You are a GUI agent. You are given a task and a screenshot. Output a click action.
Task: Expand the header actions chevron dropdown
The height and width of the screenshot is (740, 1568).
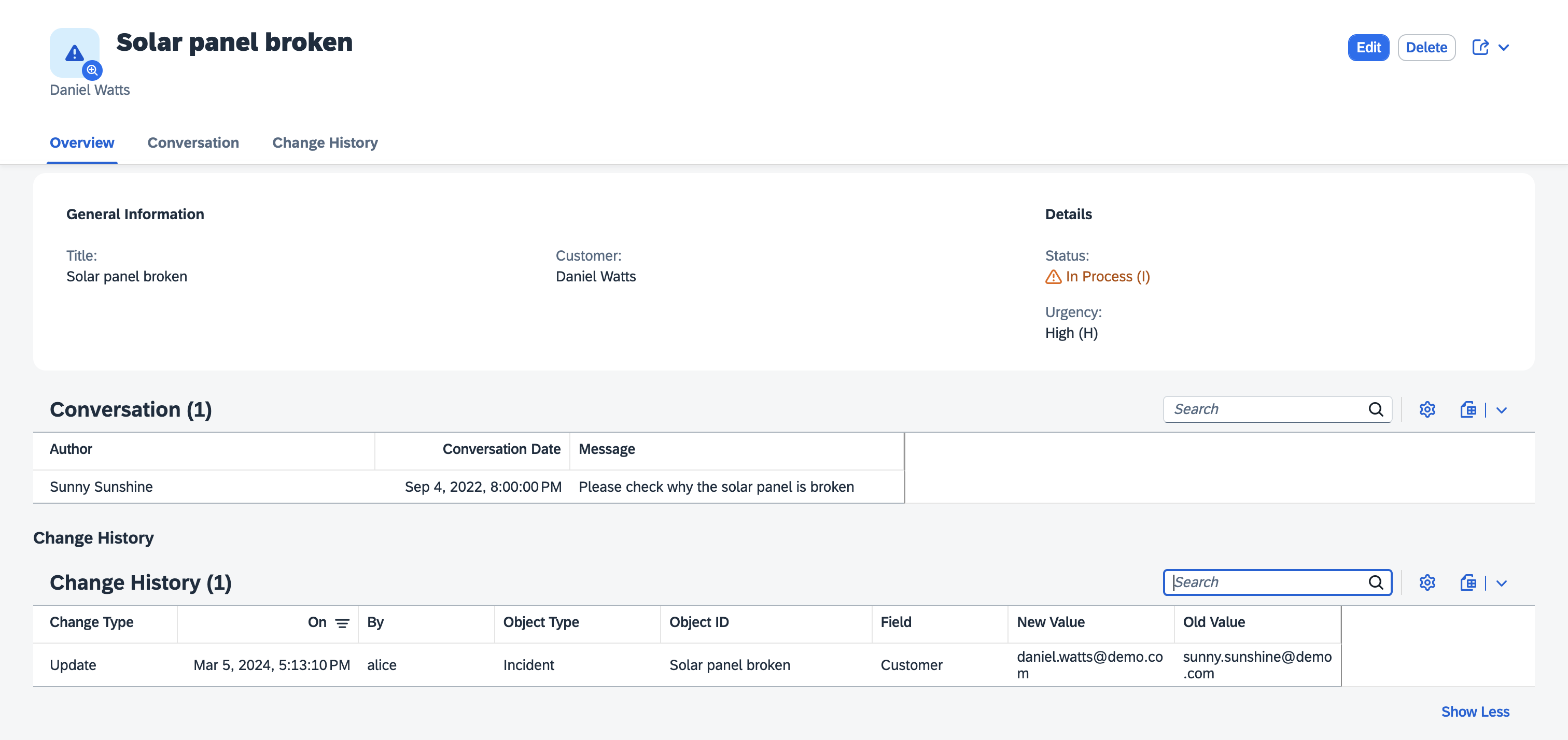(1504, 48)
